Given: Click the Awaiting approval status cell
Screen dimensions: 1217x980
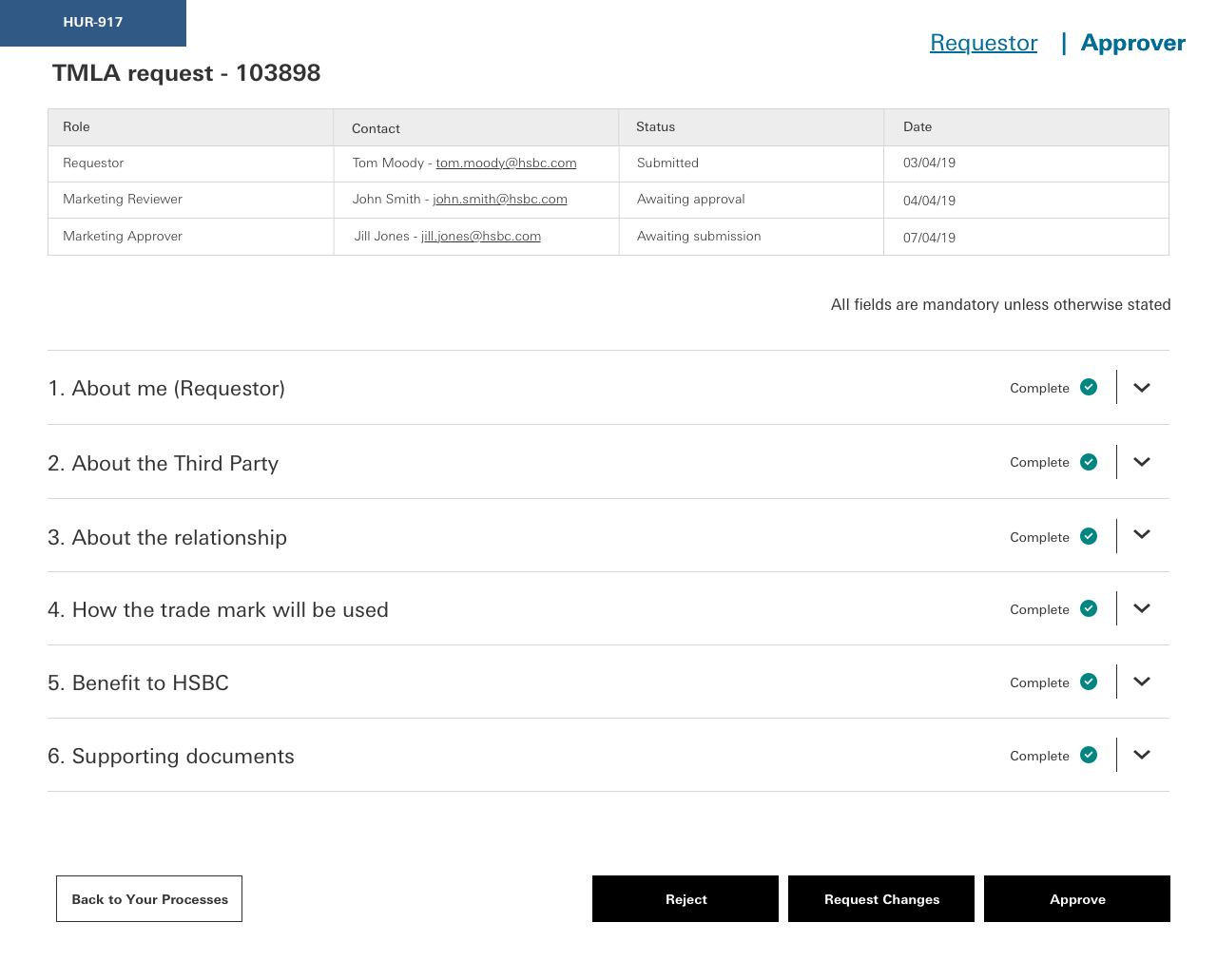Looking at the screenshot, I should [x=751, y=200].
